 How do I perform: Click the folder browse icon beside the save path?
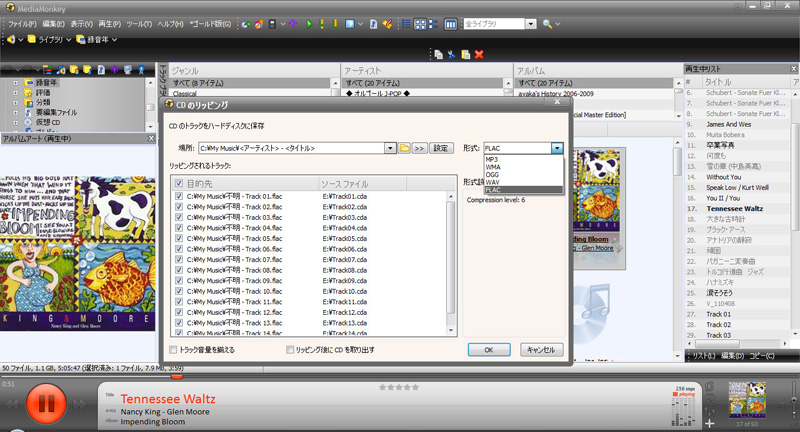[405, 148]
